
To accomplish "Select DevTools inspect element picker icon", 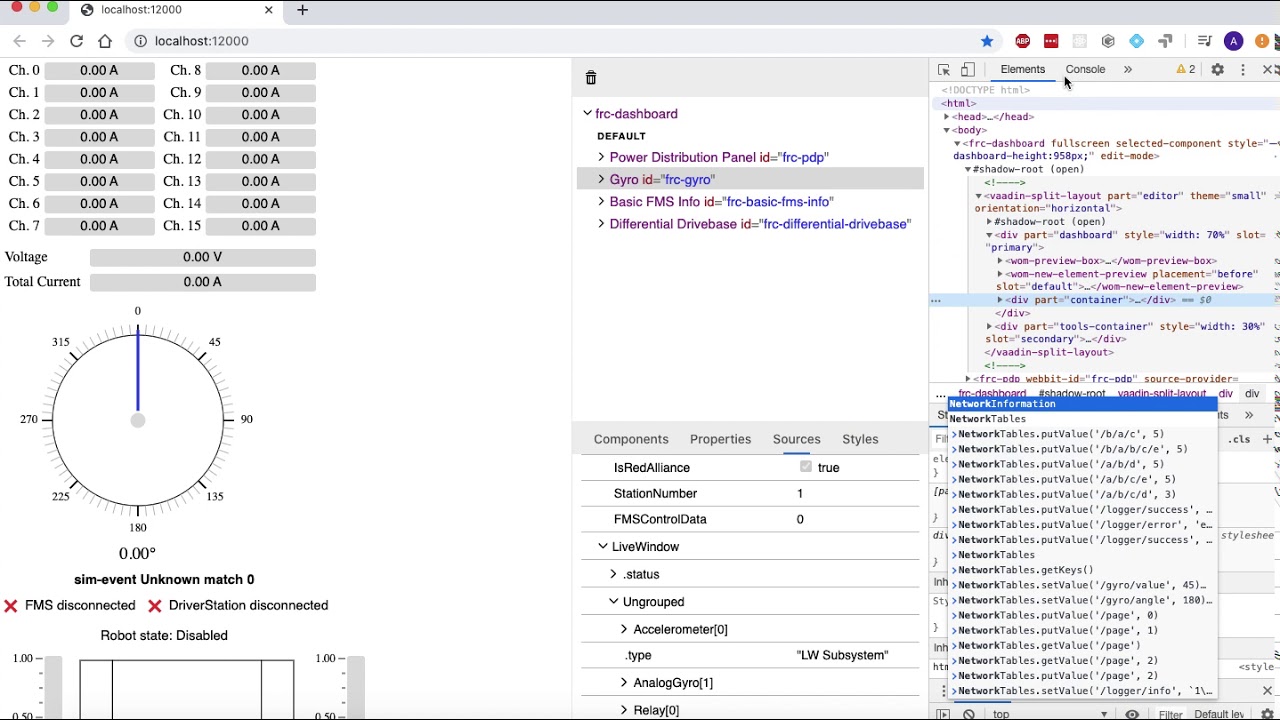I will tap(943, 70).
